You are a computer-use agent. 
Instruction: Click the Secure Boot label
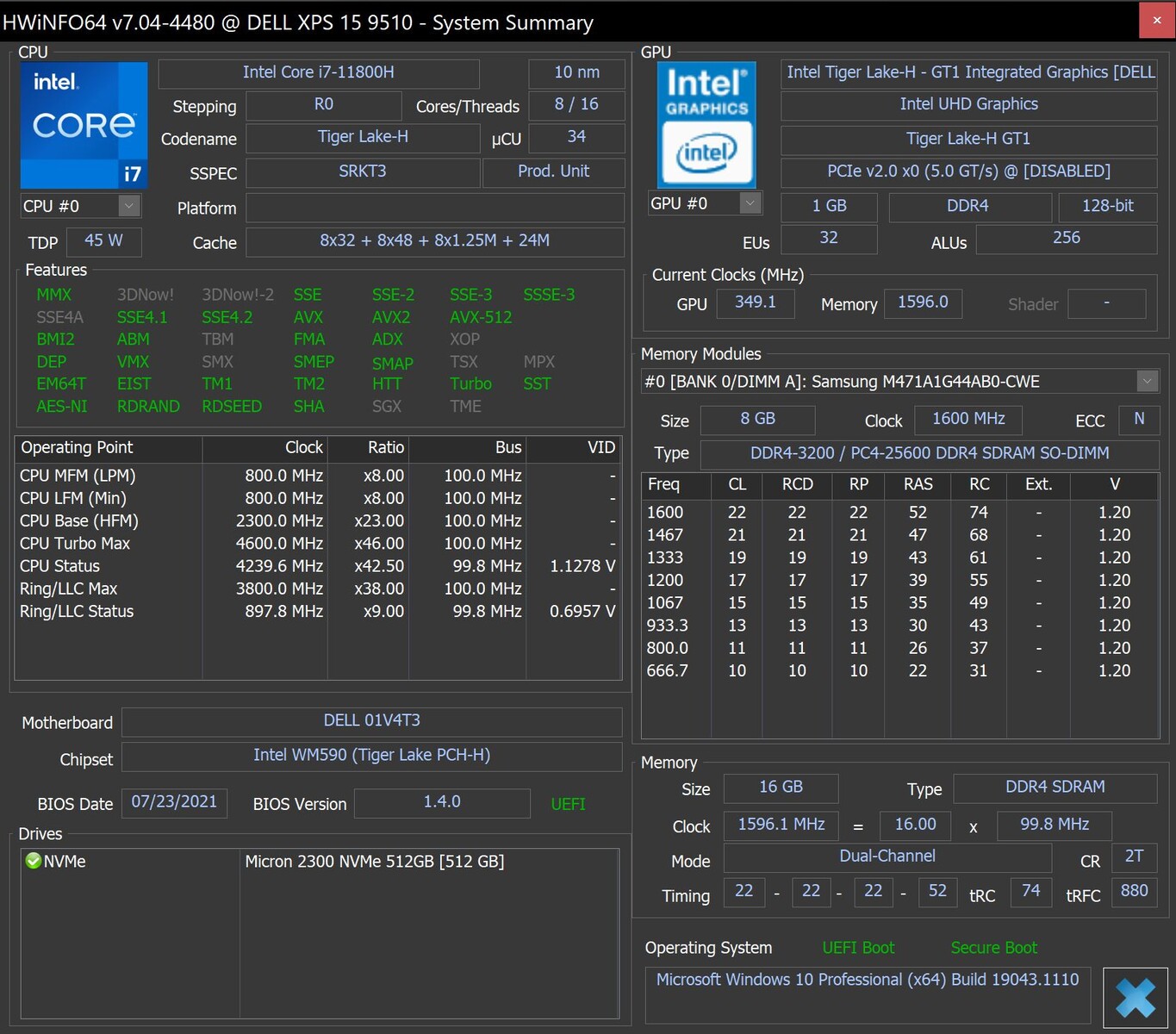(993, 948)
